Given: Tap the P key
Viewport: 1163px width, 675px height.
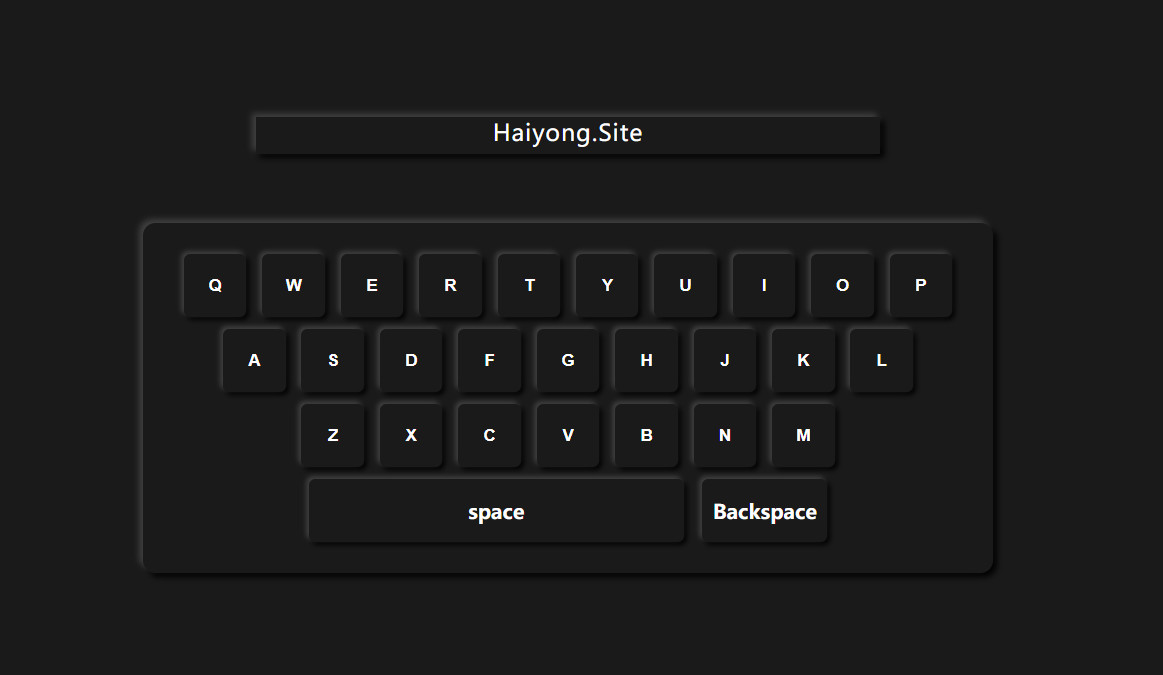Looking at the screenshot, I should [x=920, y=285].
